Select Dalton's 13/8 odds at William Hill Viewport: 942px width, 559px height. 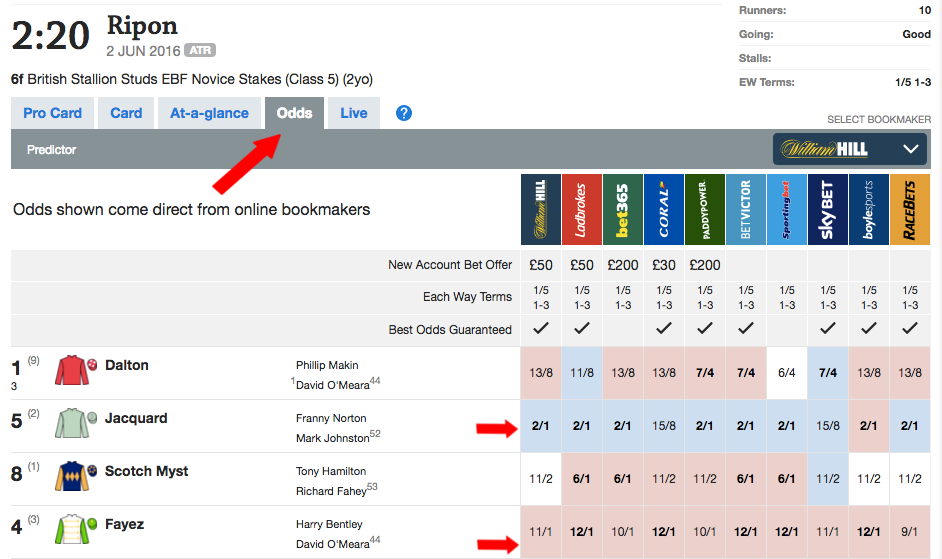541,373
